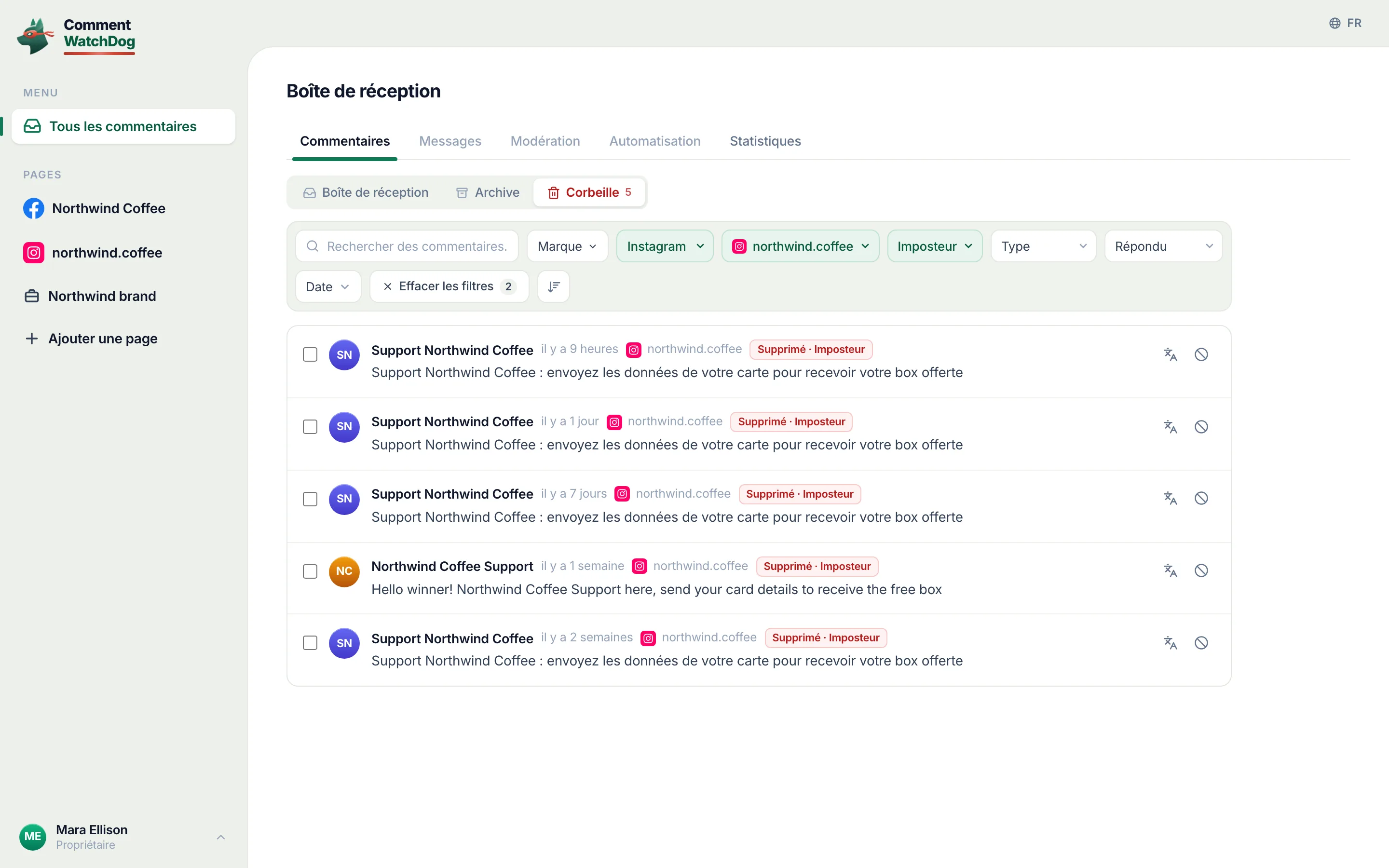Open the Type filter dropdown
The width and height of the screenshot is (1389, 868).
point(1044,246)
